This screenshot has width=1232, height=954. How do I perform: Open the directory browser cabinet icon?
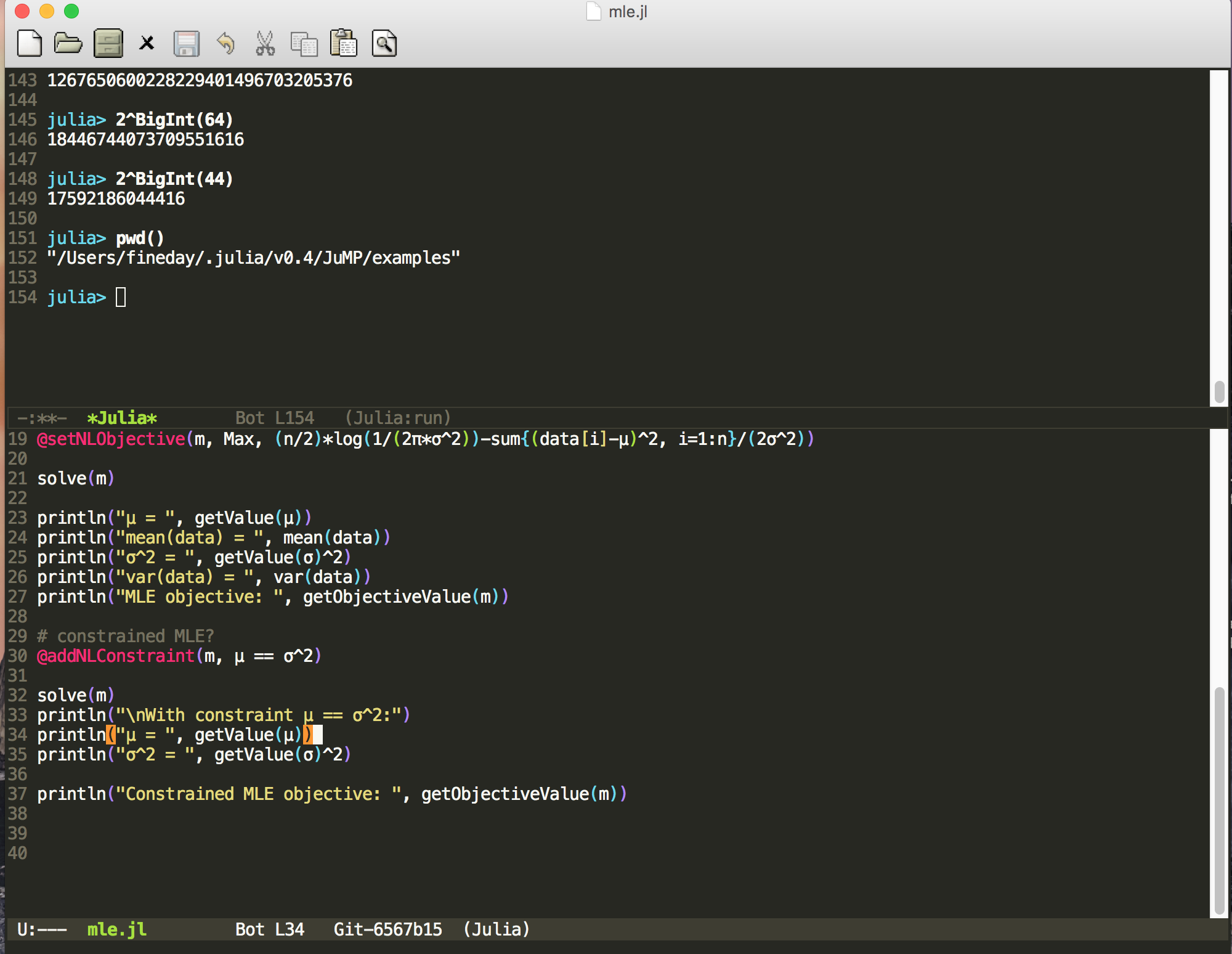[x=108, y=44]
